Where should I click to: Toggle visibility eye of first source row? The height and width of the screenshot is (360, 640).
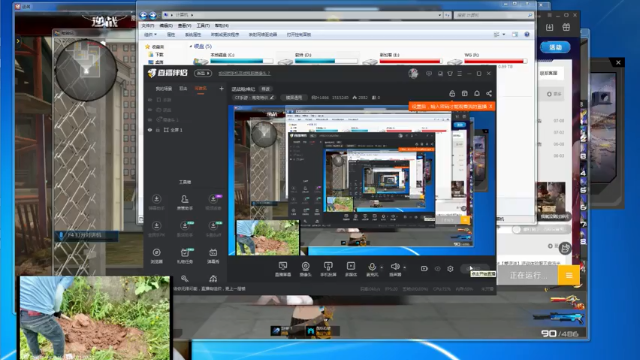[x=150, y=100]
